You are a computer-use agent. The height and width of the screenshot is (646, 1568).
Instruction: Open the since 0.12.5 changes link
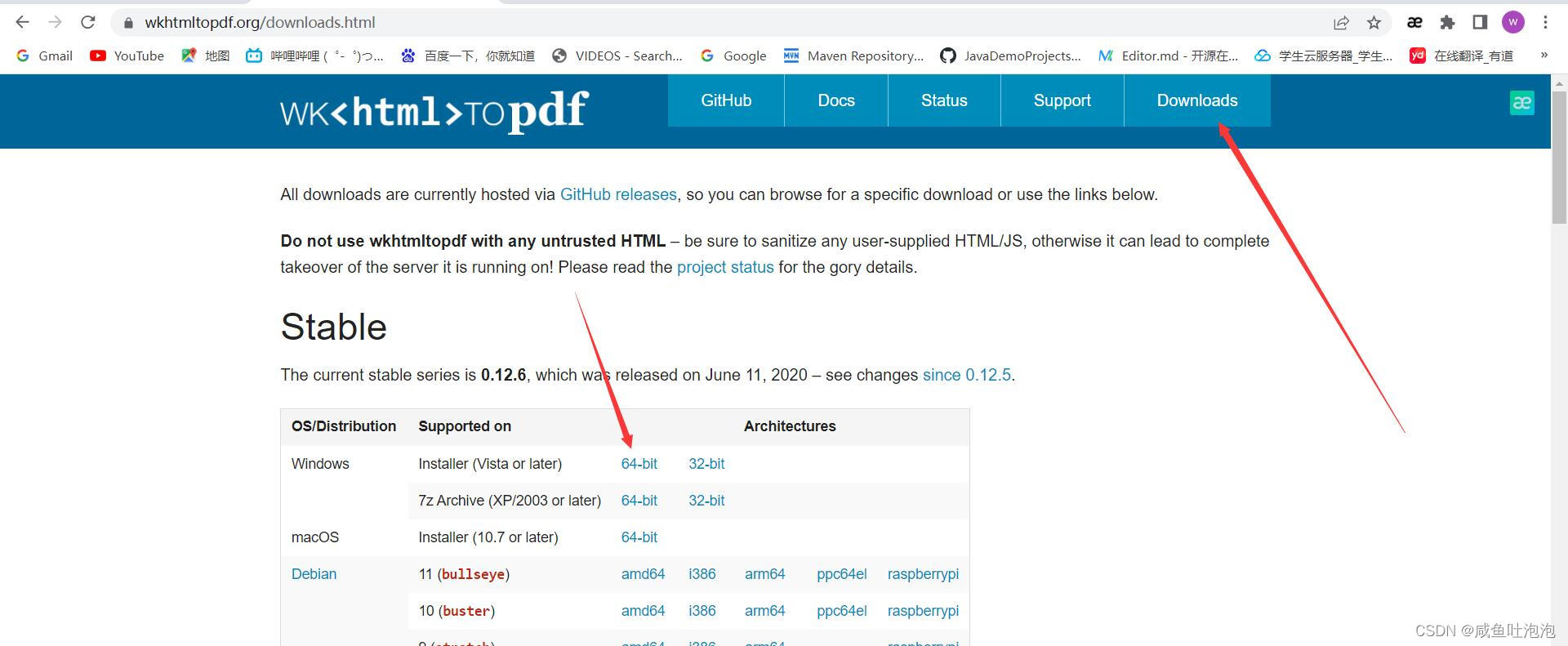(x=967, y=375)
